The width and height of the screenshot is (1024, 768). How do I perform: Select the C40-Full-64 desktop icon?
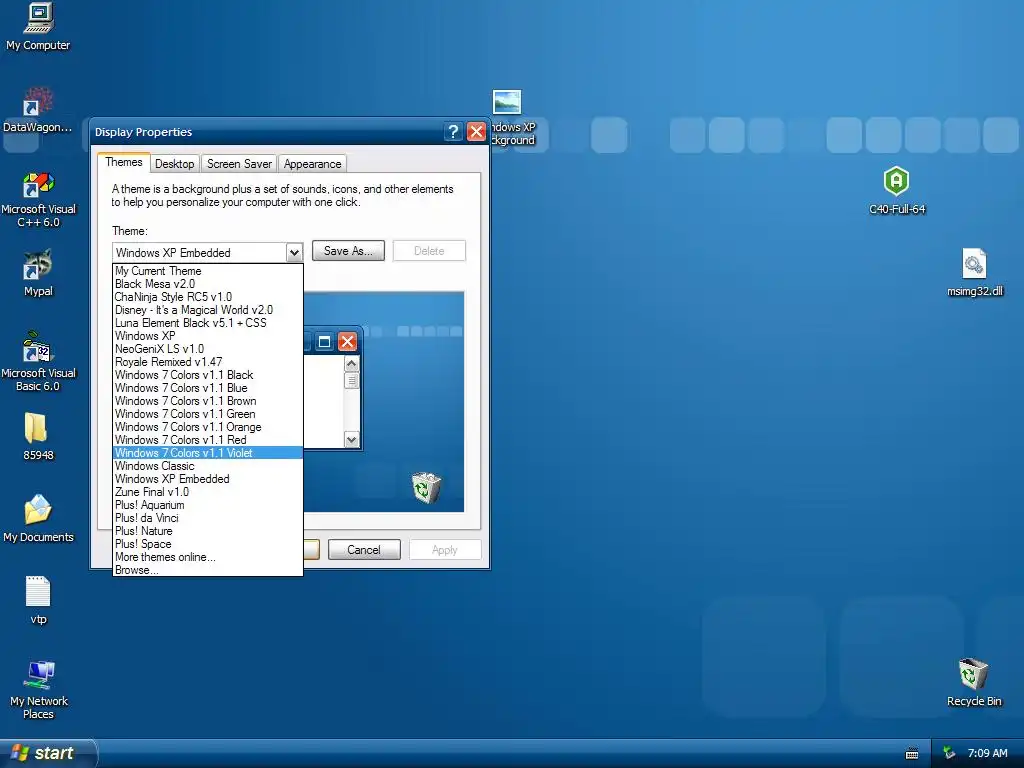[x=897, y=190]
